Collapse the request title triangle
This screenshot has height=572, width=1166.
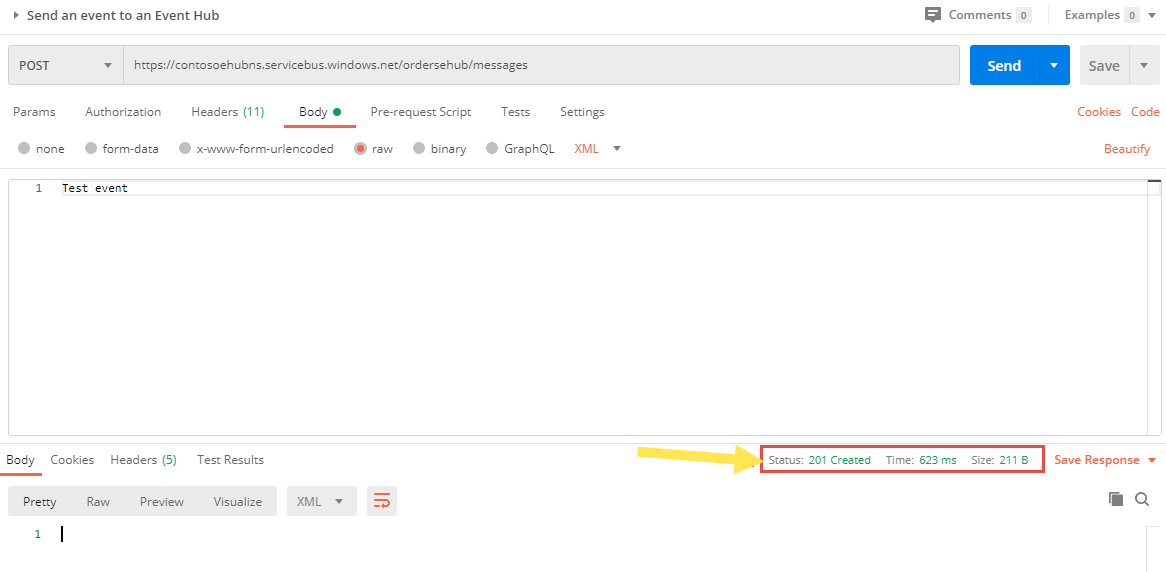pyautogui.click(x=16, y=15)
